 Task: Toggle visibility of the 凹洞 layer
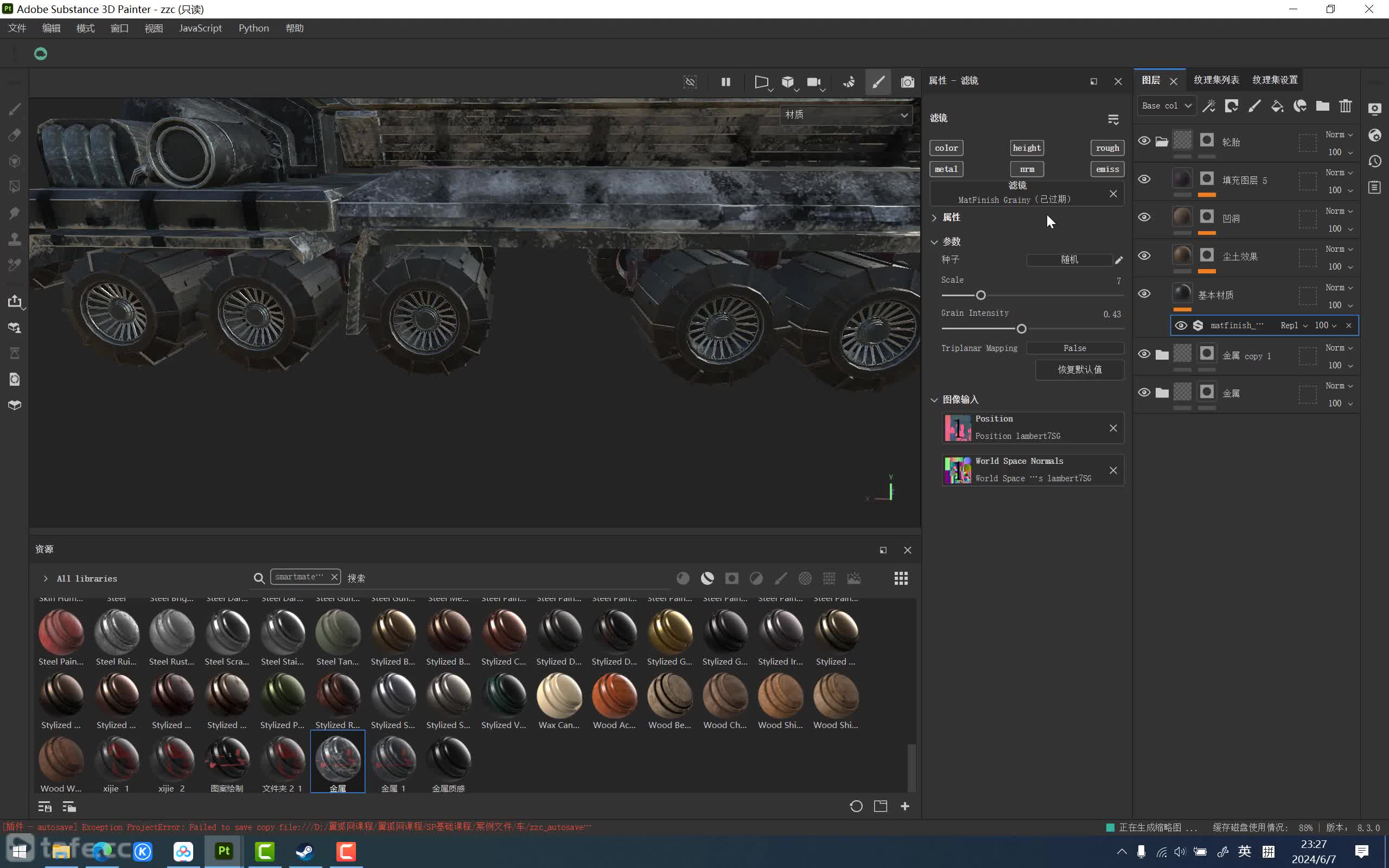pyautogui.click(x=1144, y=217)
